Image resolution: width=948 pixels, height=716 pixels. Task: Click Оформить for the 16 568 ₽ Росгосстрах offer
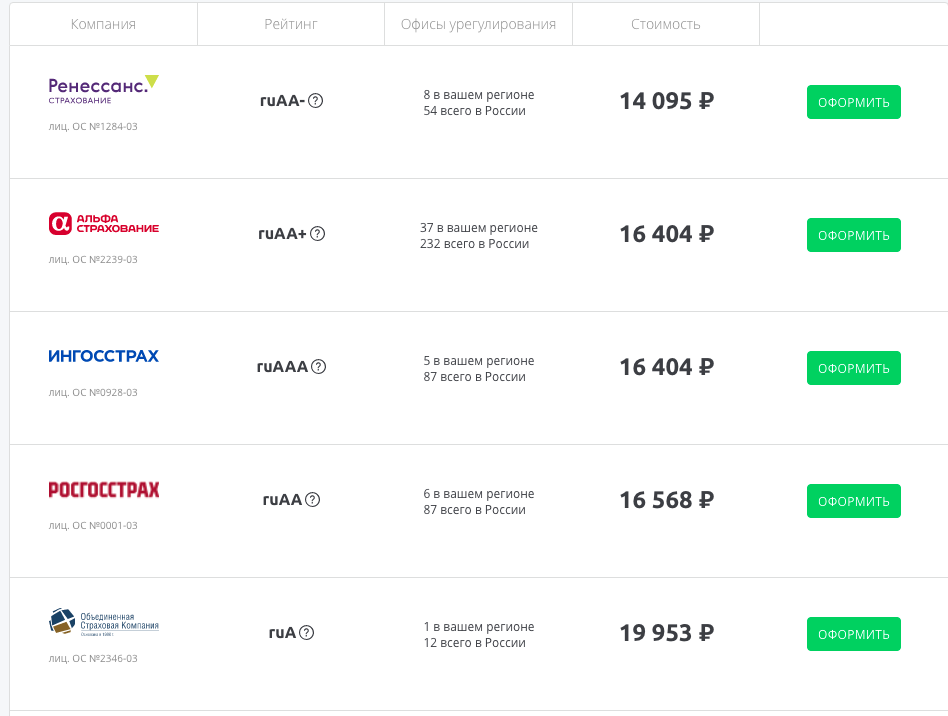coord(854,501)
